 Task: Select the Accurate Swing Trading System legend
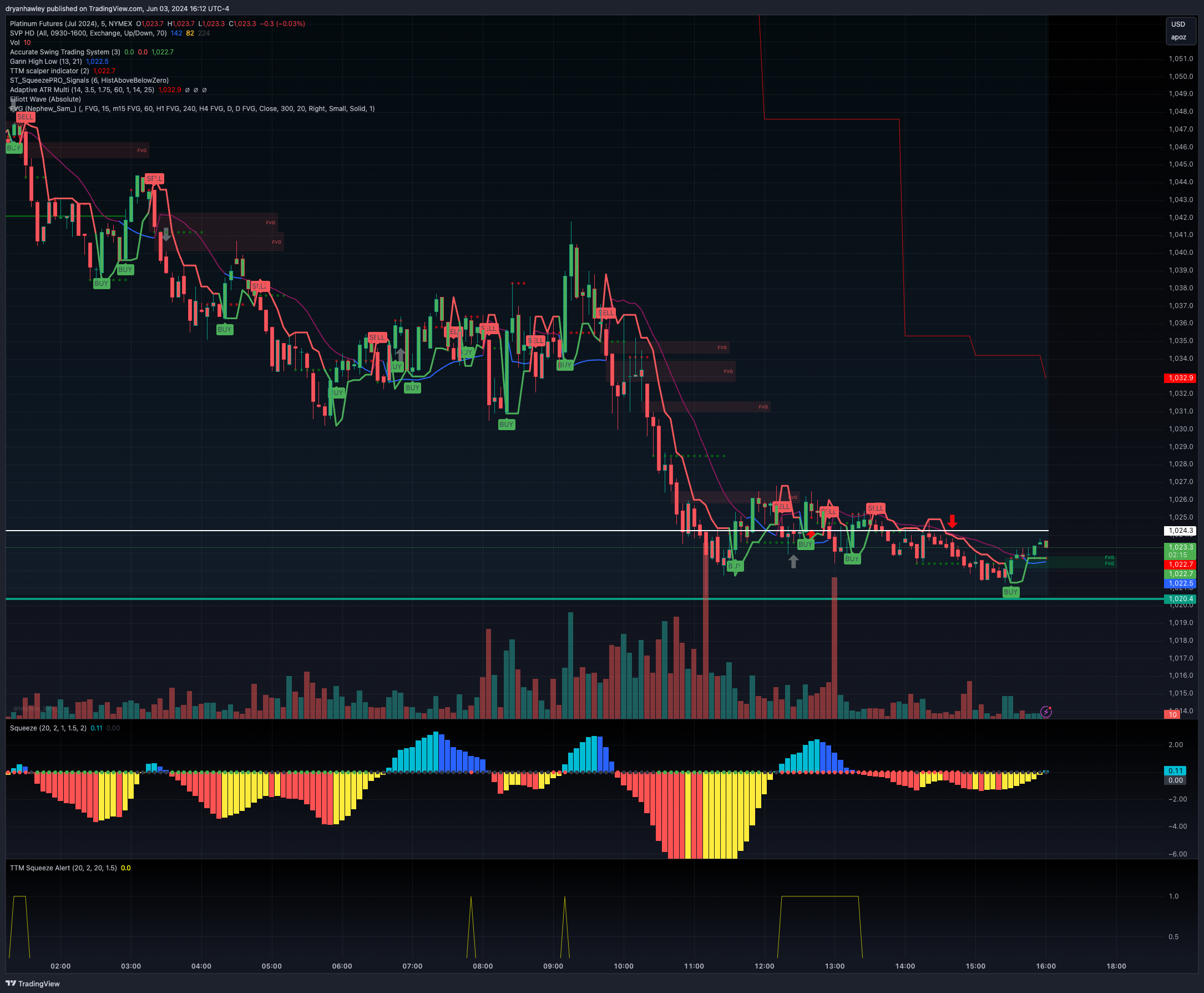pyautogui.click(x=65, y=52)
